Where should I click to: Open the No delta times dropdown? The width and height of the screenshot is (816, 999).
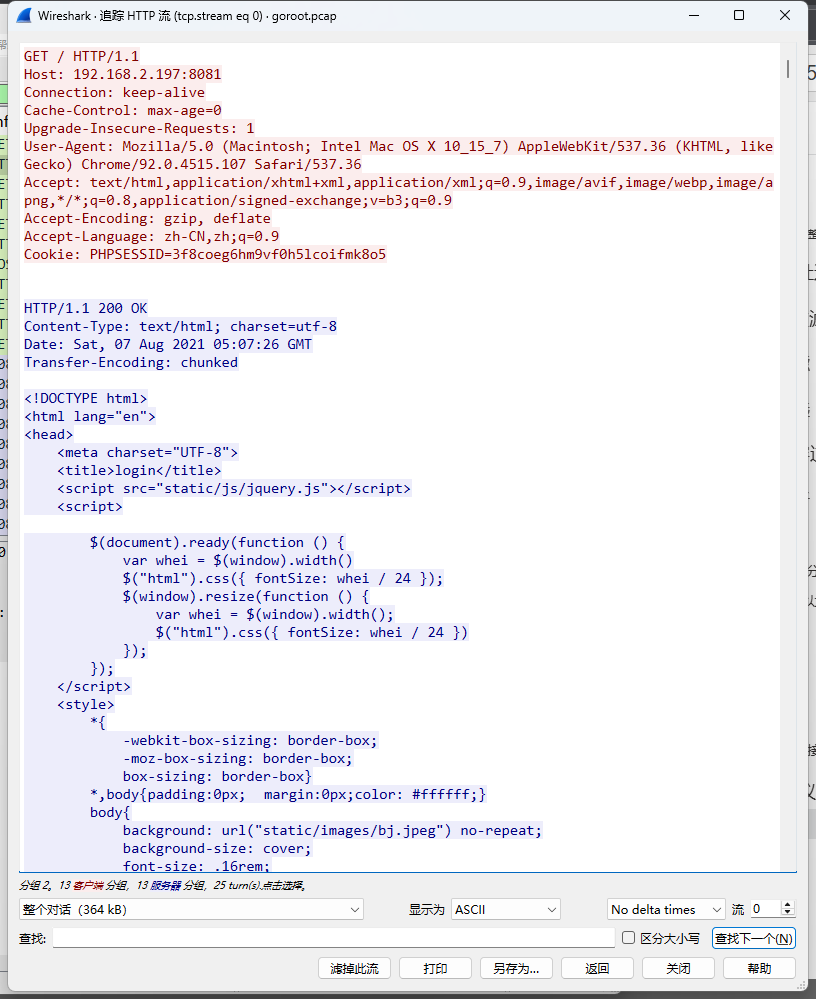666,909
